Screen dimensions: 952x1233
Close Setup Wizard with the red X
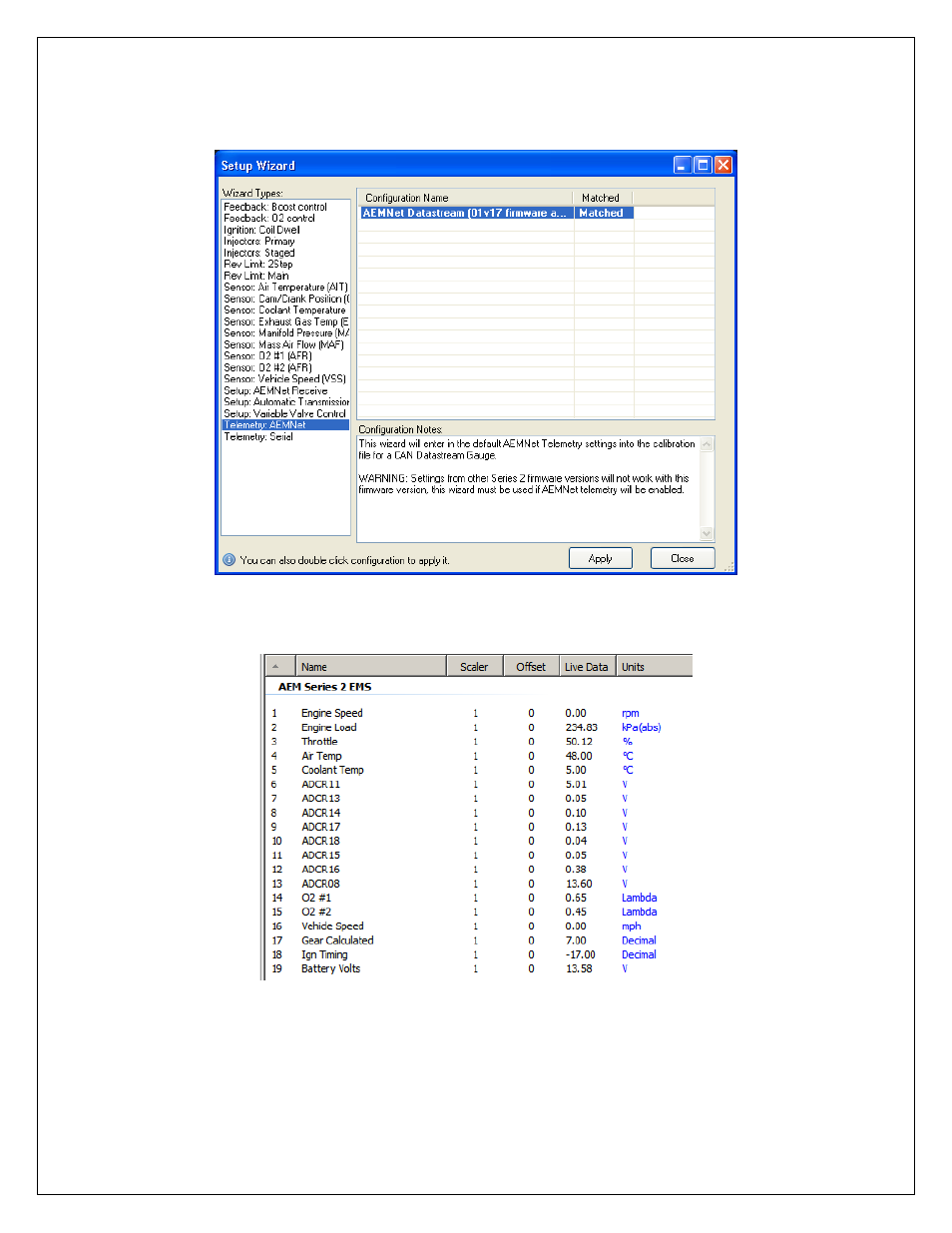723,165
